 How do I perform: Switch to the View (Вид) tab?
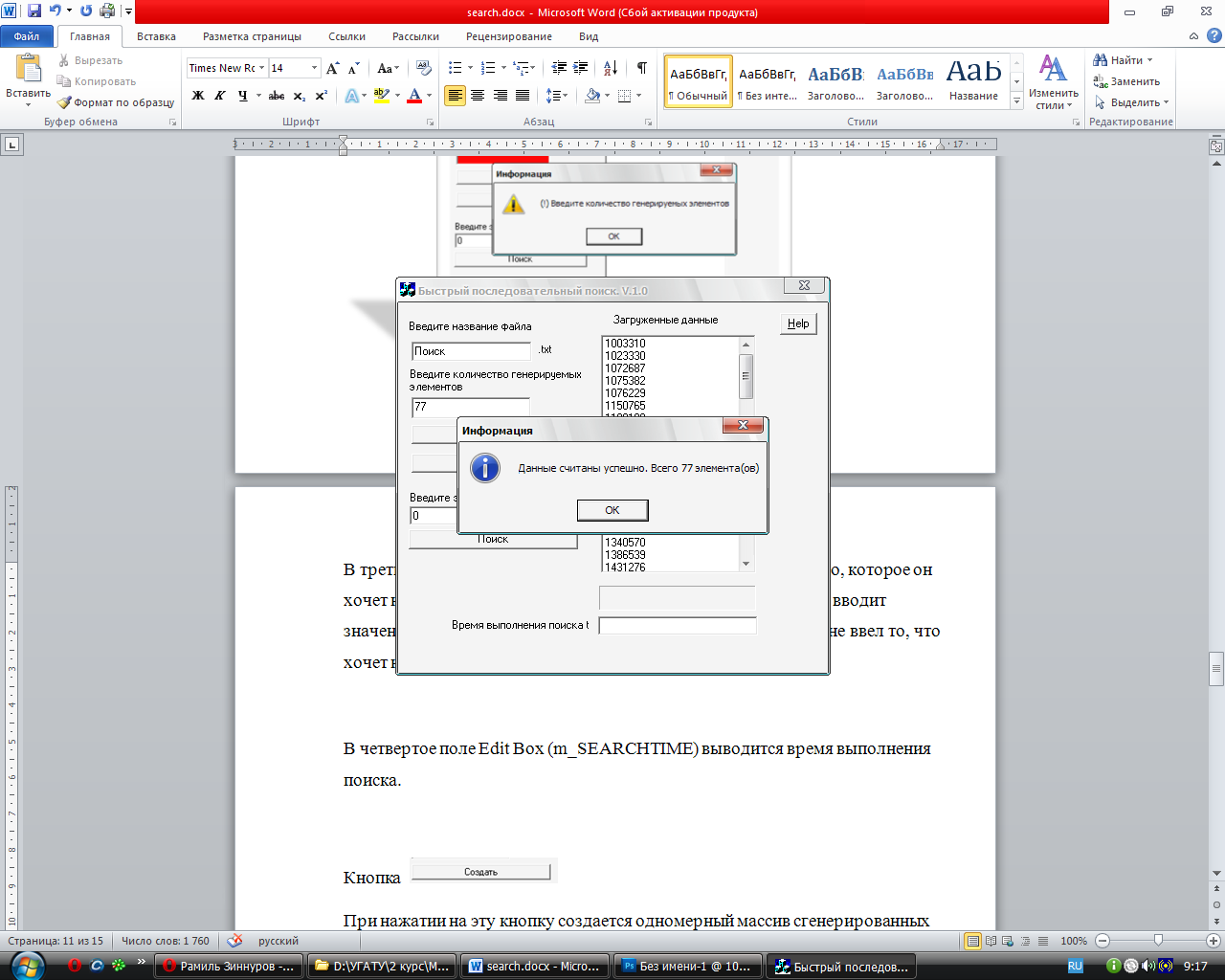coord(589,36)
